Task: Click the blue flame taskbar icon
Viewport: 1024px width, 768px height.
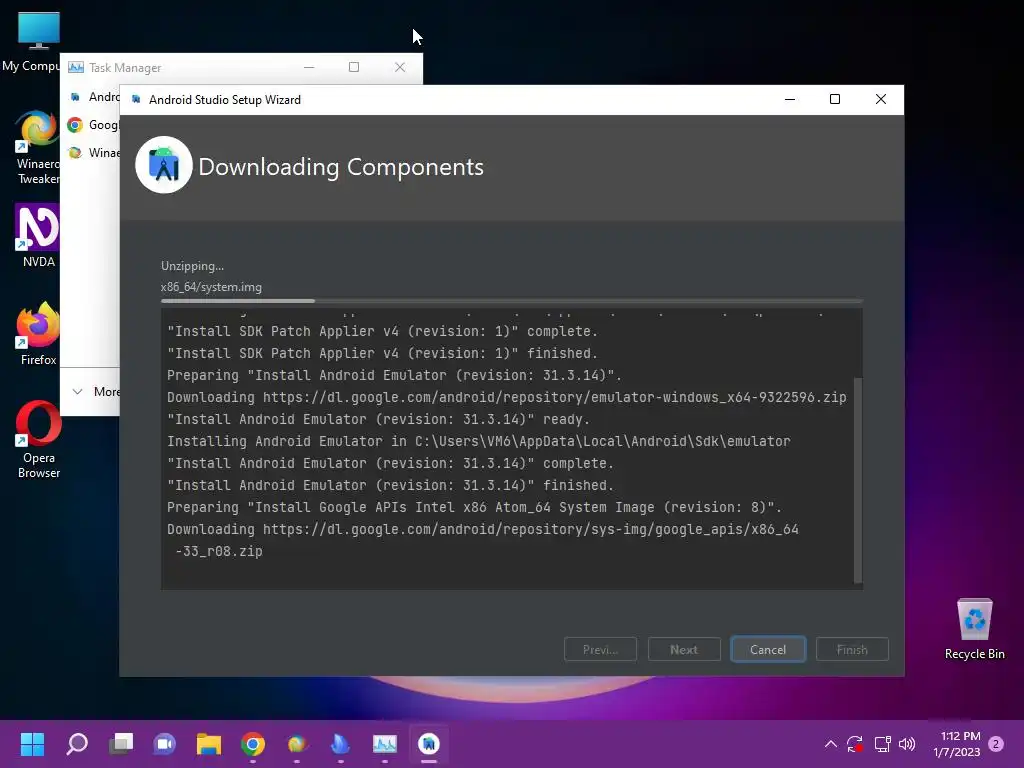Action: (x=340, y=744)
